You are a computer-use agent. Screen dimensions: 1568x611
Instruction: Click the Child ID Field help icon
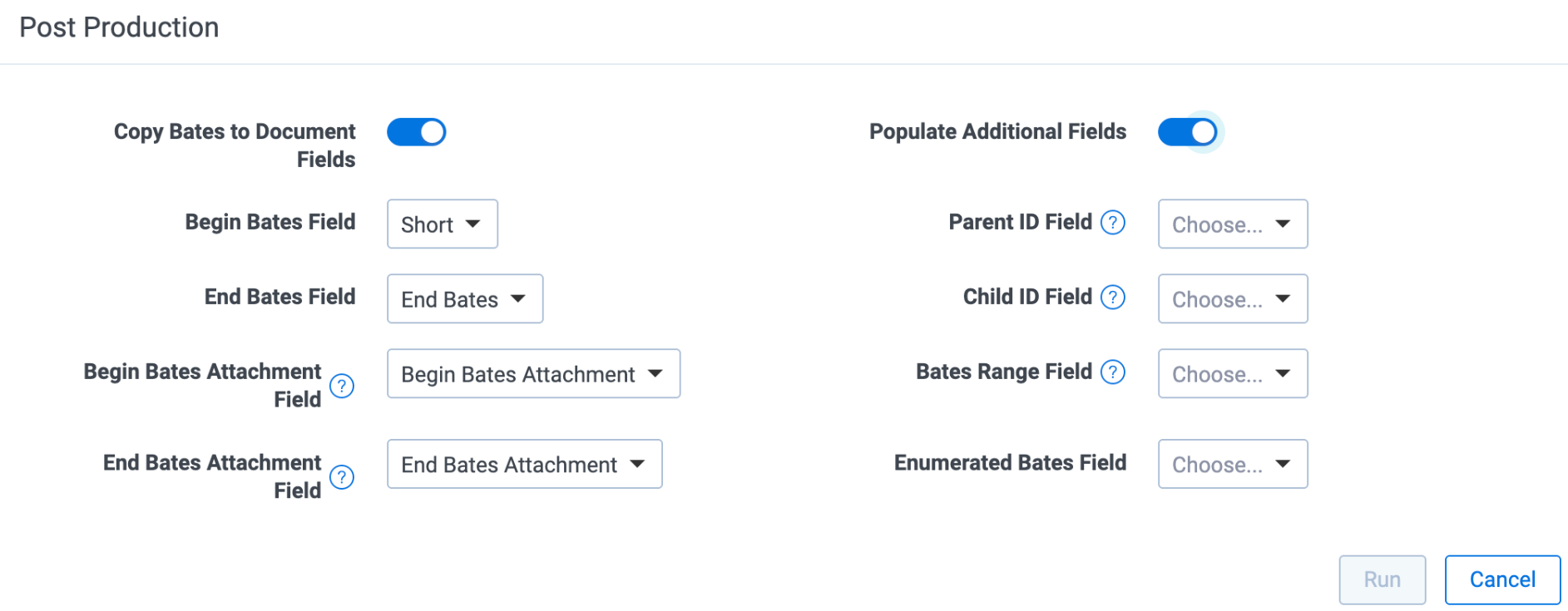(x=1113, y=297)
